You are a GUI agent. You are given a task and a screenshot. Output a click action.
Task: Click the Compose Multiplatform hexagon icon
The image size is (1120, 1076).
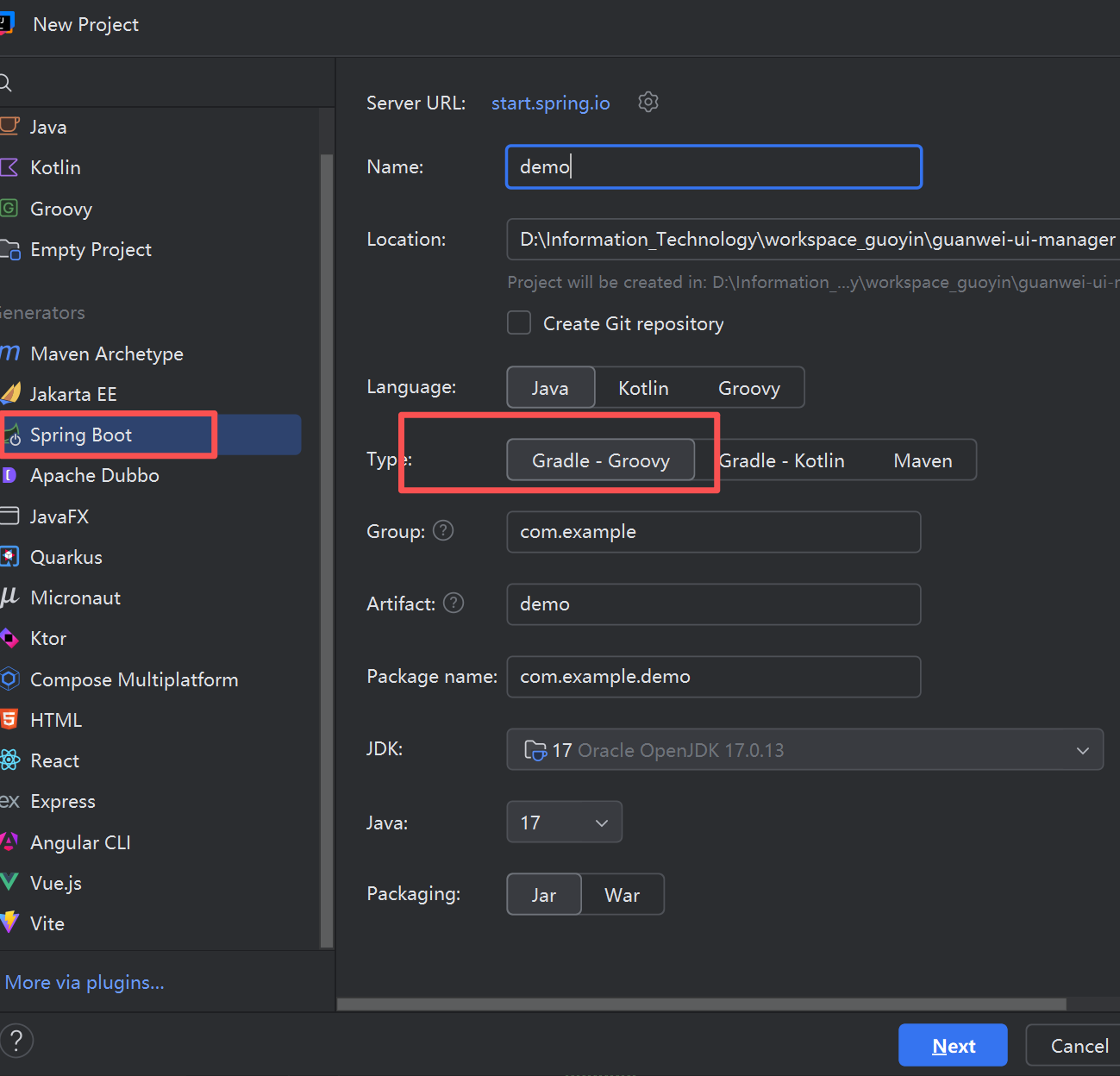point(9,679)
